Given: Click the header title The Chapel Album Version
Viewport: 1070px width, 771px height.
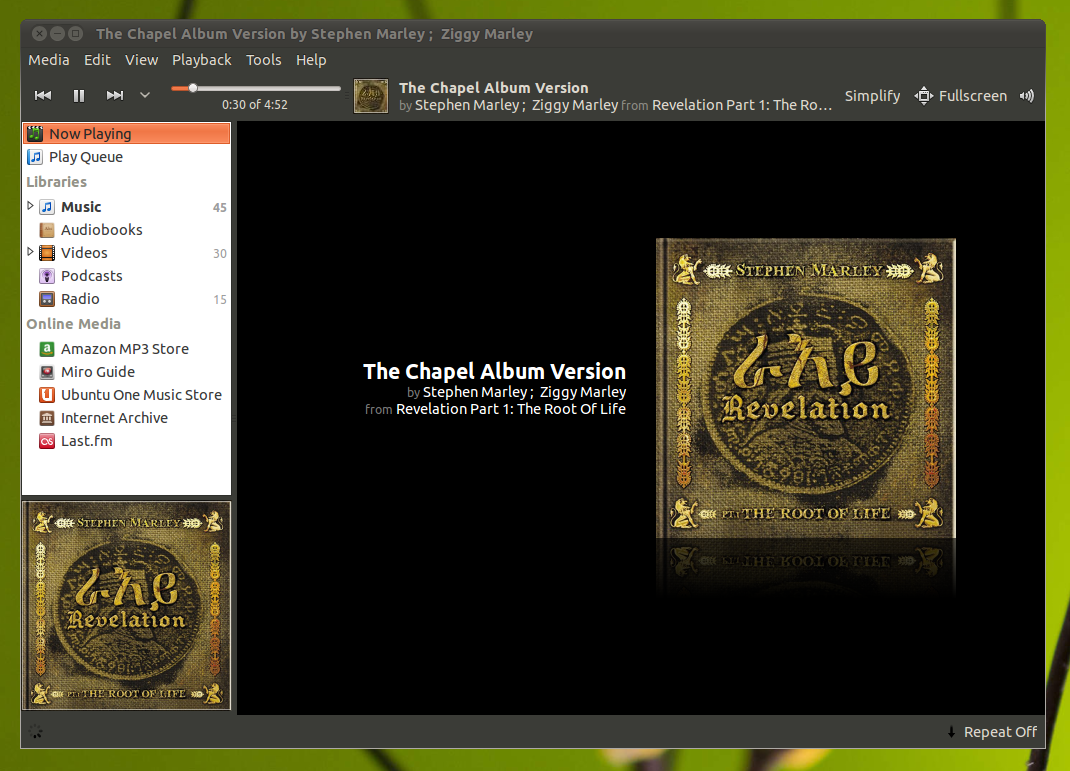Looking at the screenshot, I should point(493,88).
